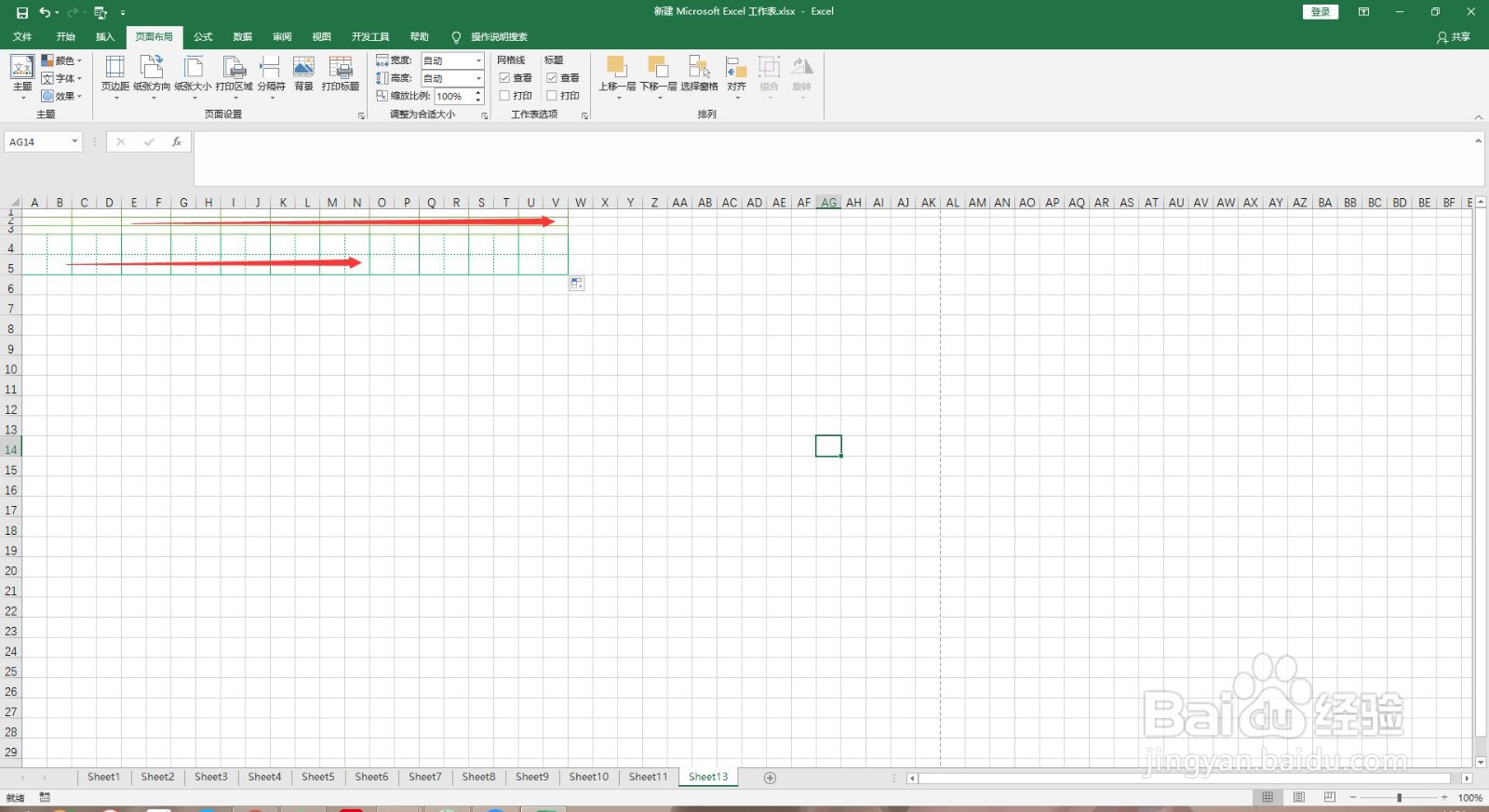This screenshot has height=812, width=1489.
Task: Toggle Headings Print (标题 打印) checkbox
Action: (552, 96)
